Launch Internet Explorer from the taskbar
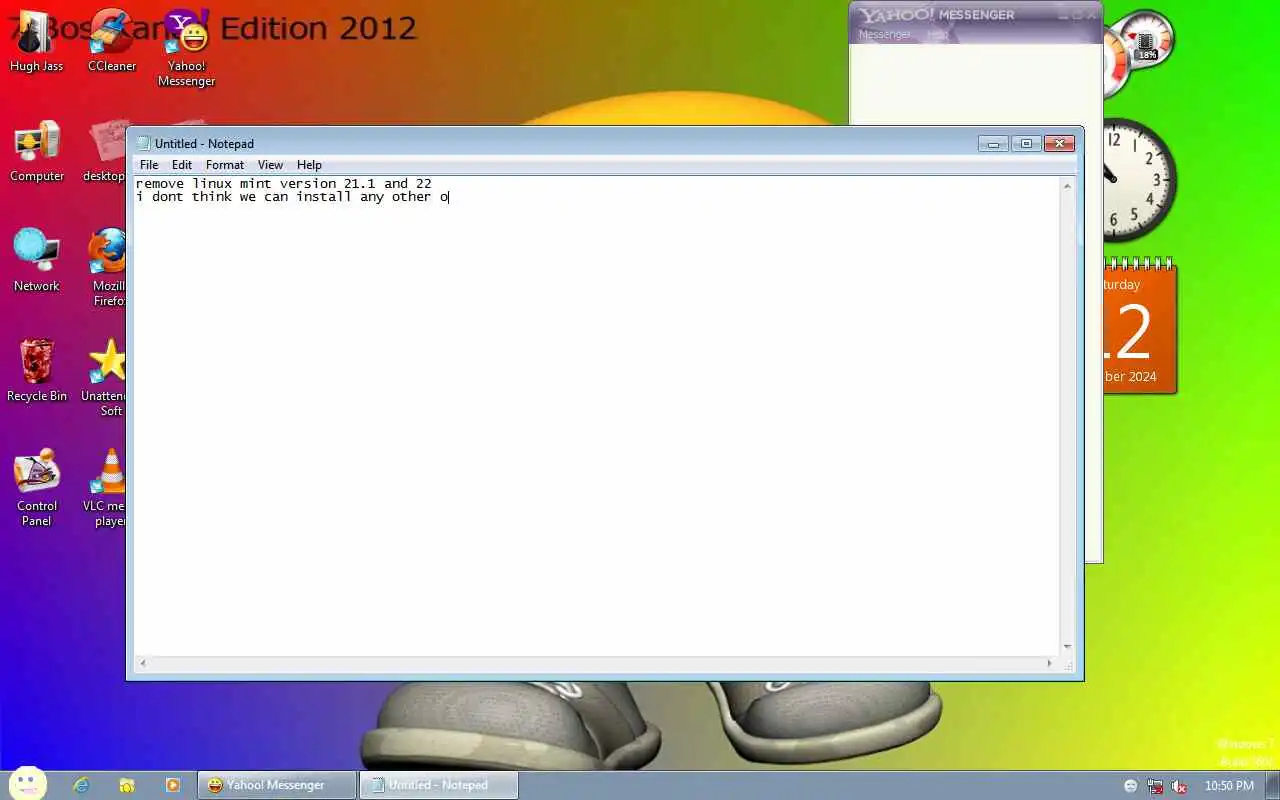This screenshot has width=1280, height=800. [81, 785]
